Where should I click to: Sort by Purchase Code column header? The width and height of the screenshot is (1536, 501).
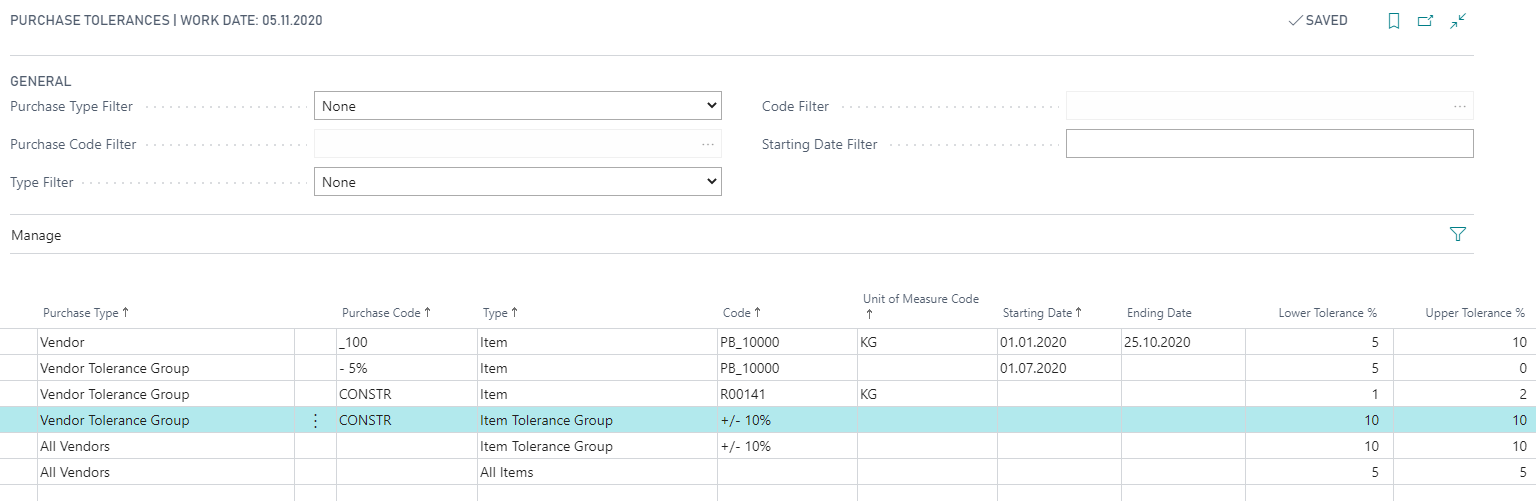click(385, 313)
